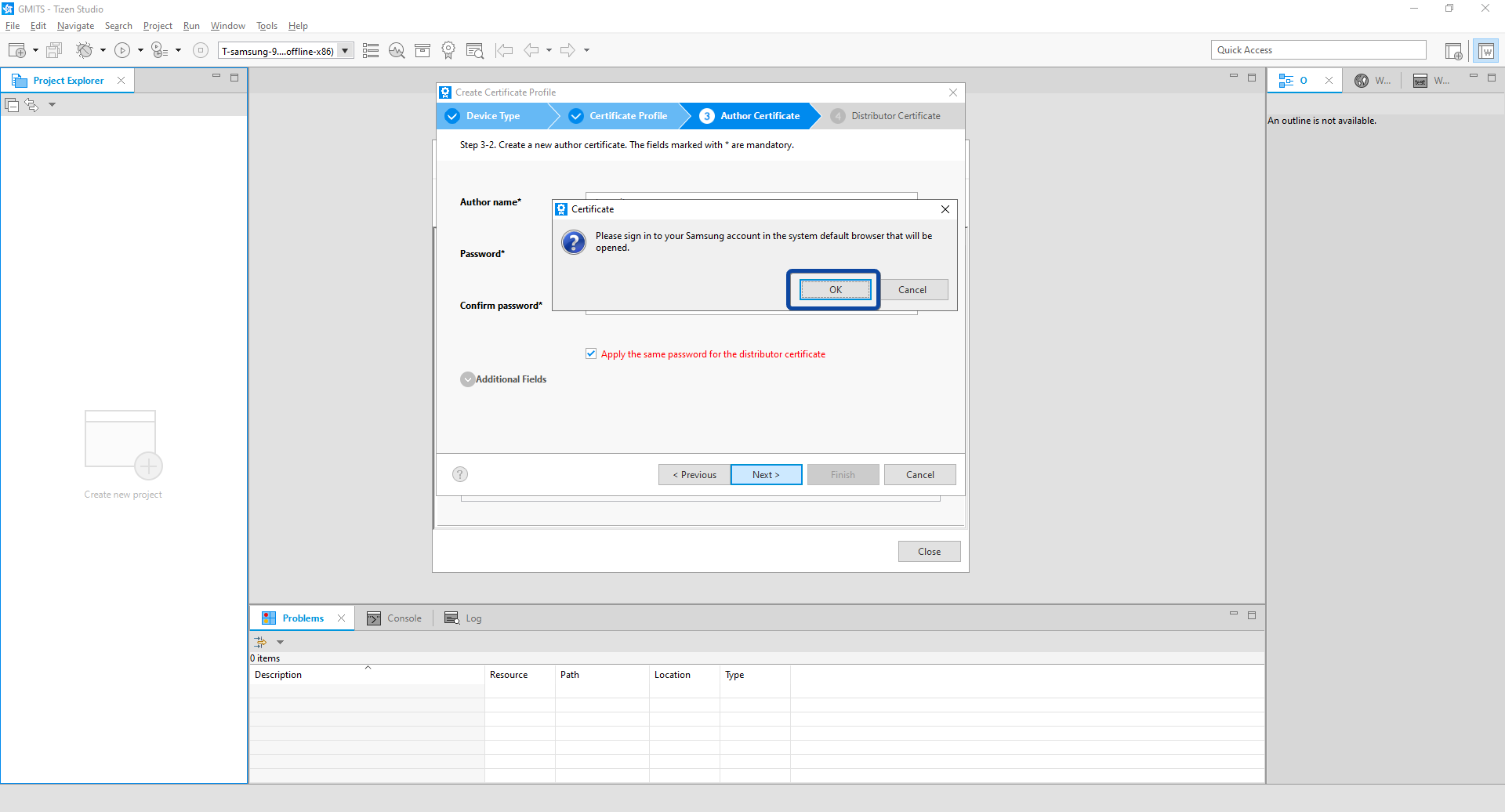1505x812 pixels.
Task: Expand the Additional Fields section
Action: 468,379
